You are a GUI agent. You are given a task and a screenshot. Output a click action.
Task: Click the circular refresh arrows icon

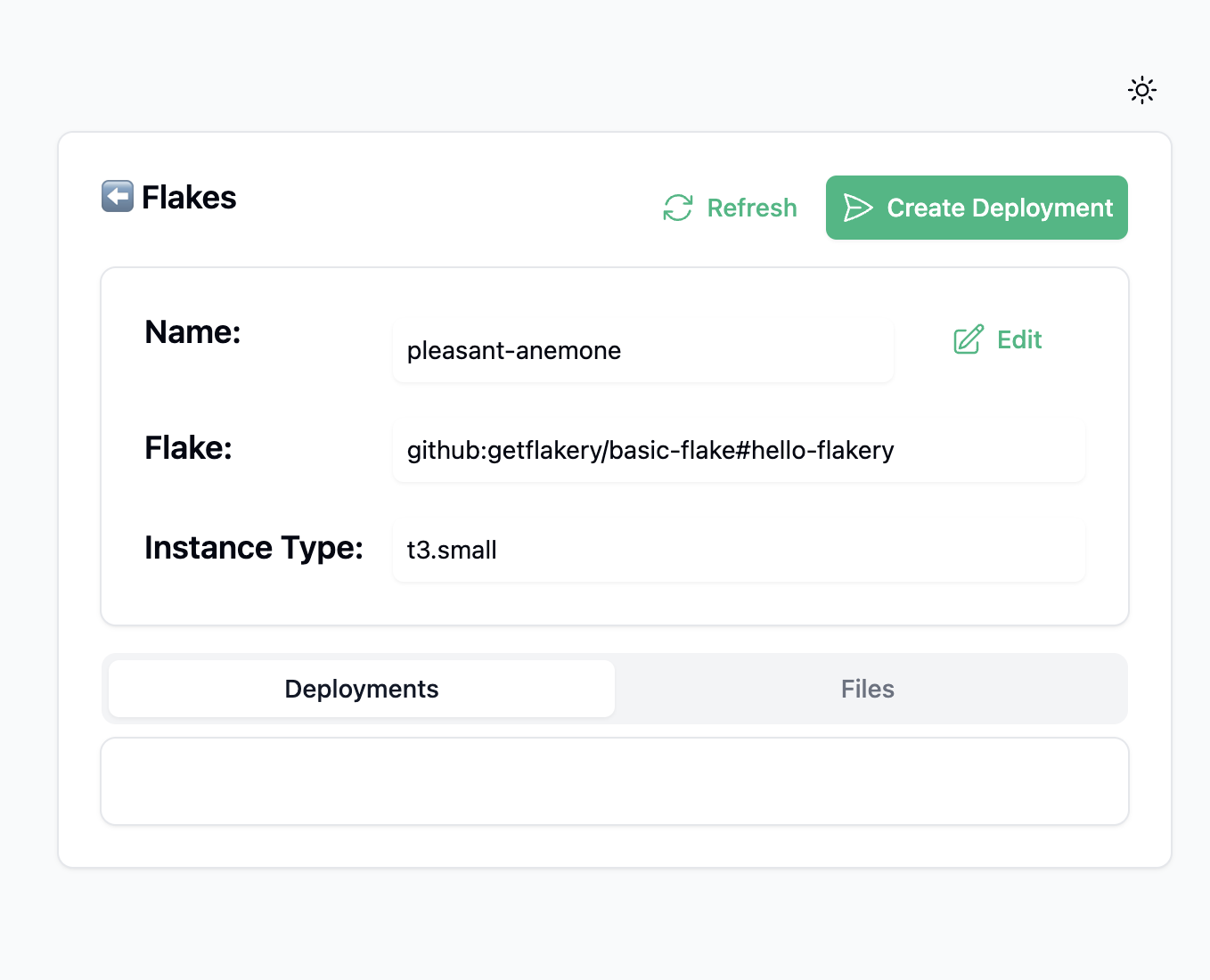click(x=677, y=207)
